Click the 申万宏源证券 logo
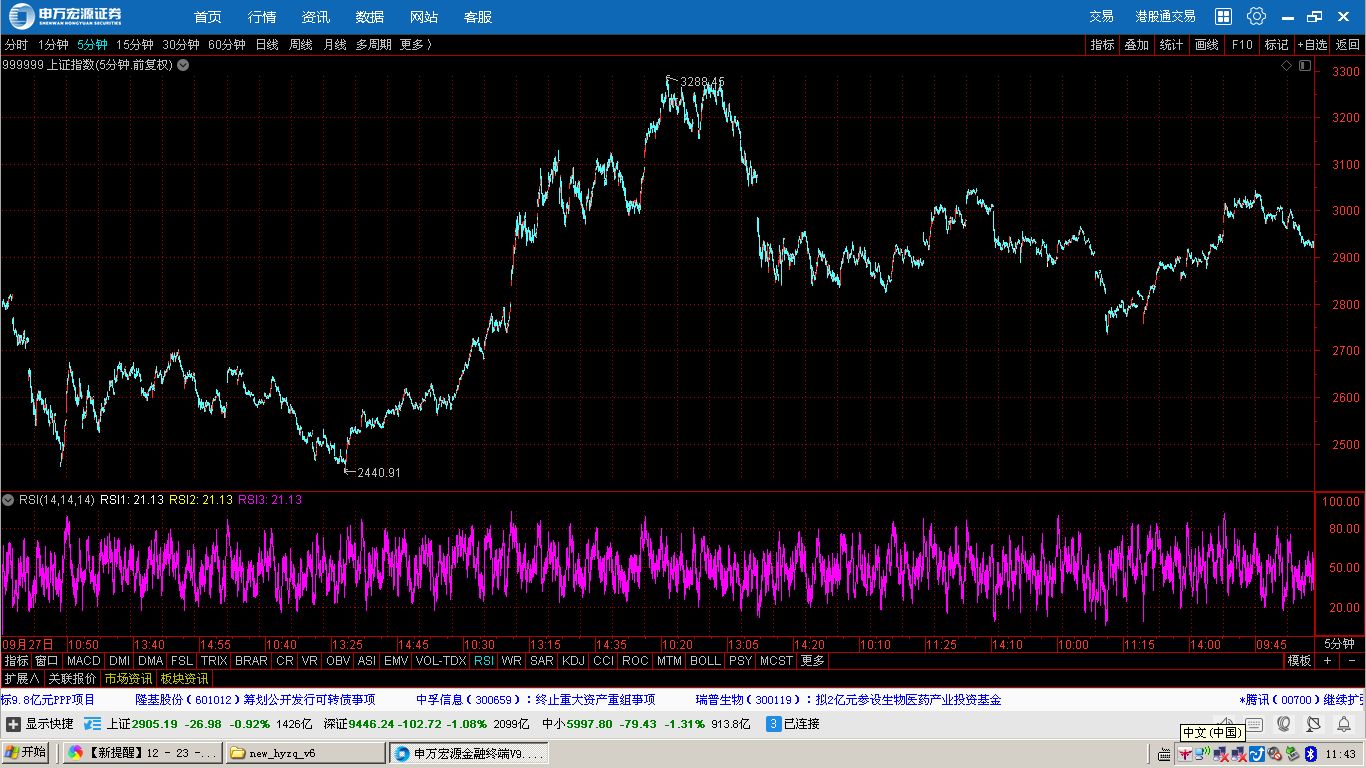Viewport: 1366px width, 768px height. 66,16
